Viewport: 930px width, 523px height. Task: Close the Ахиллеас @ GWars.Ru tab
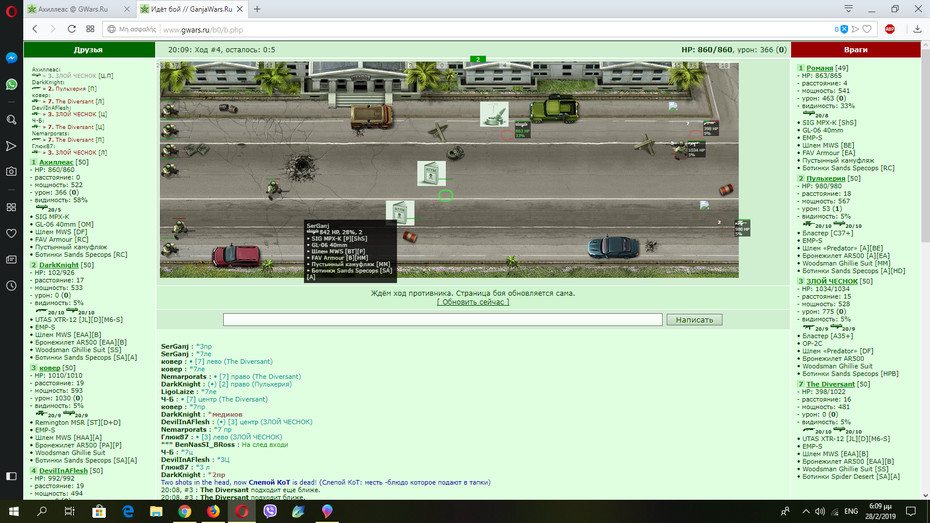(126, 9)
